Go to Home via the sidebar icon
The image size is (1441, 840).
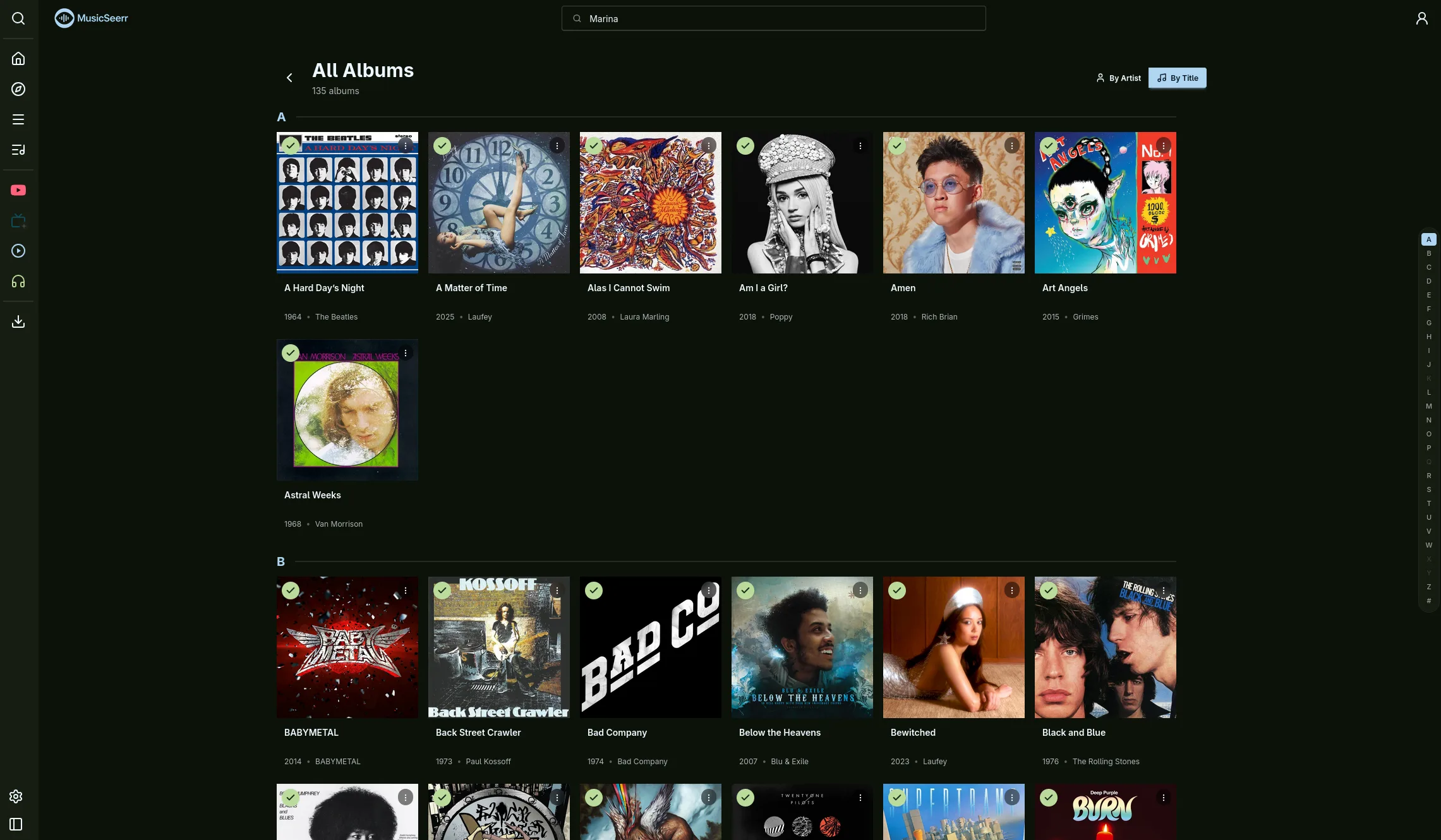click(18, 58)
